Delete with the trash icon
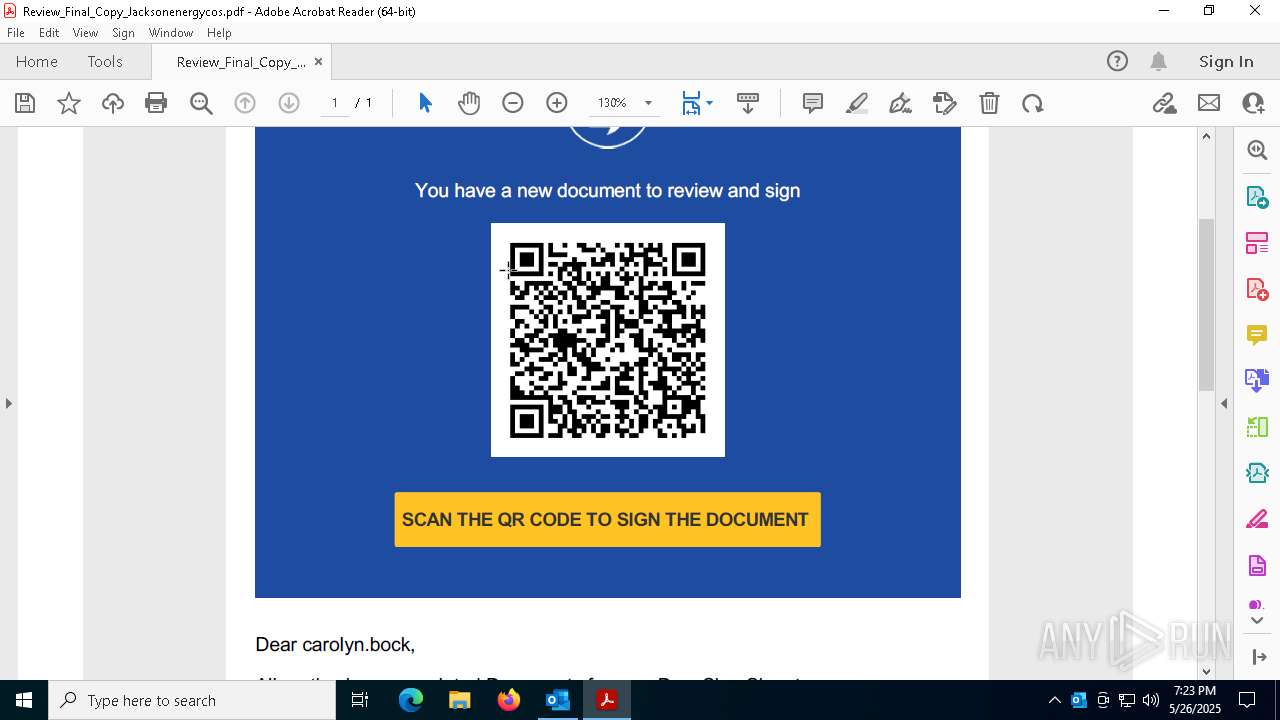Screen dimensions: 1280x720 [989, 103]
